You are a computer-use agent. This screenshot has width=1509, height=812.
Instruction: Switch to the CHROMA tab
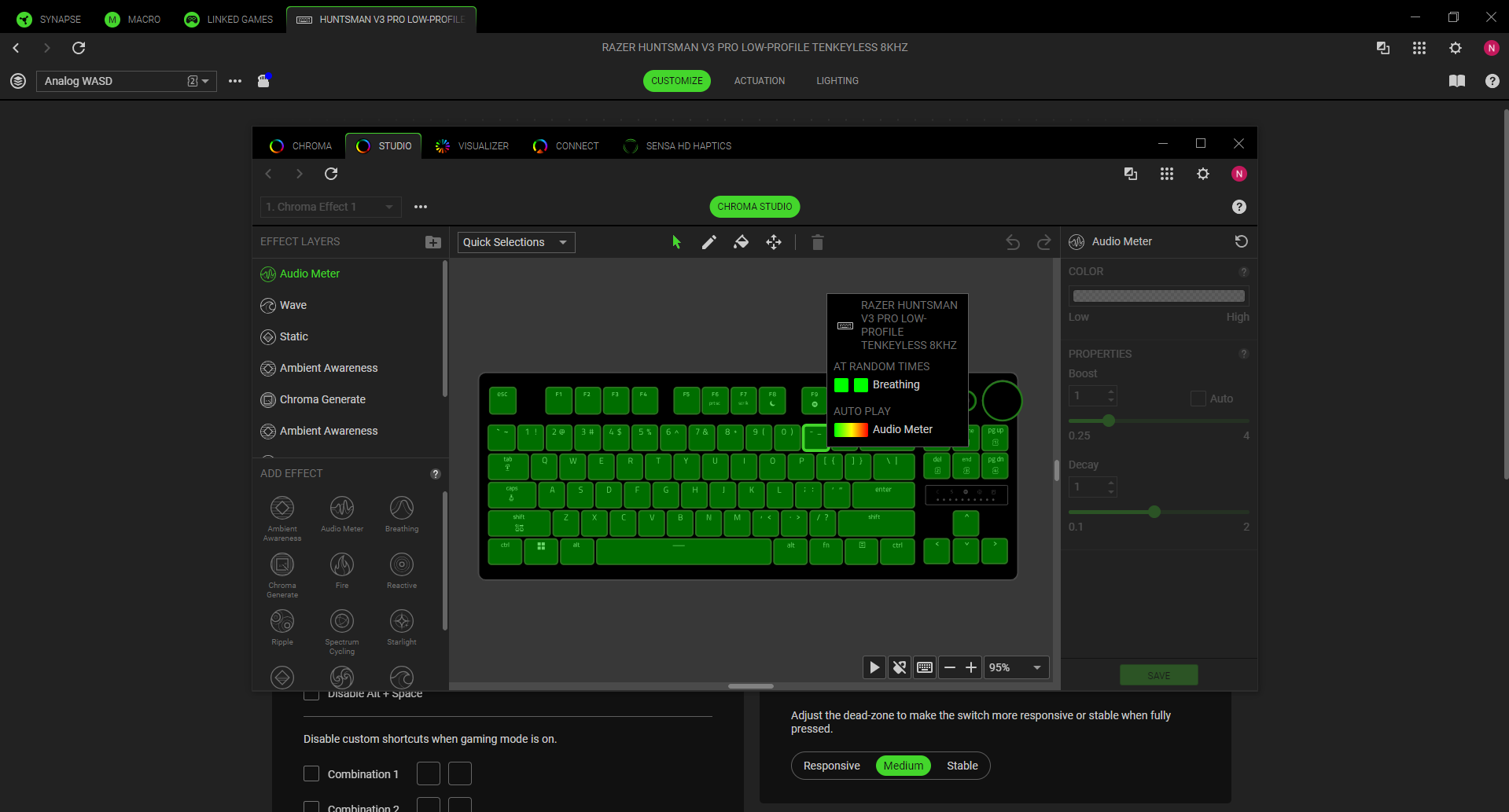pos(301,146)
